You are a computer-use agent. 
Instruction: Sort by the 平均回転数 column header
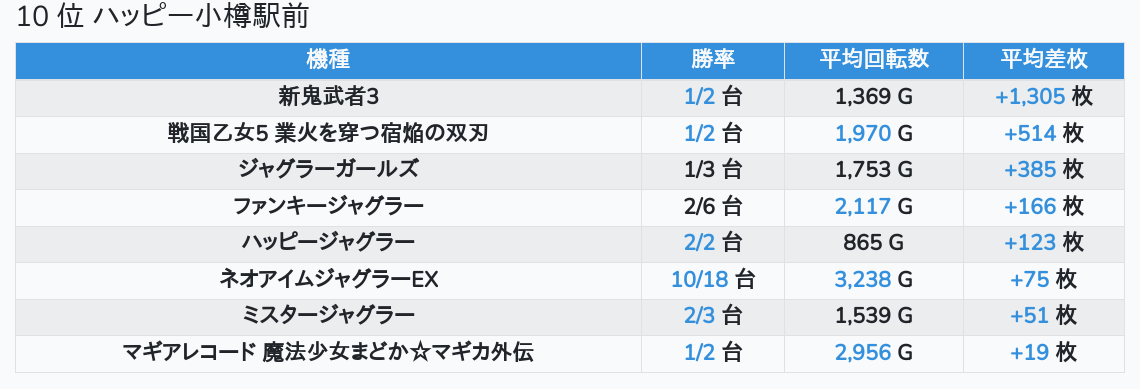[x=874, y=60]
